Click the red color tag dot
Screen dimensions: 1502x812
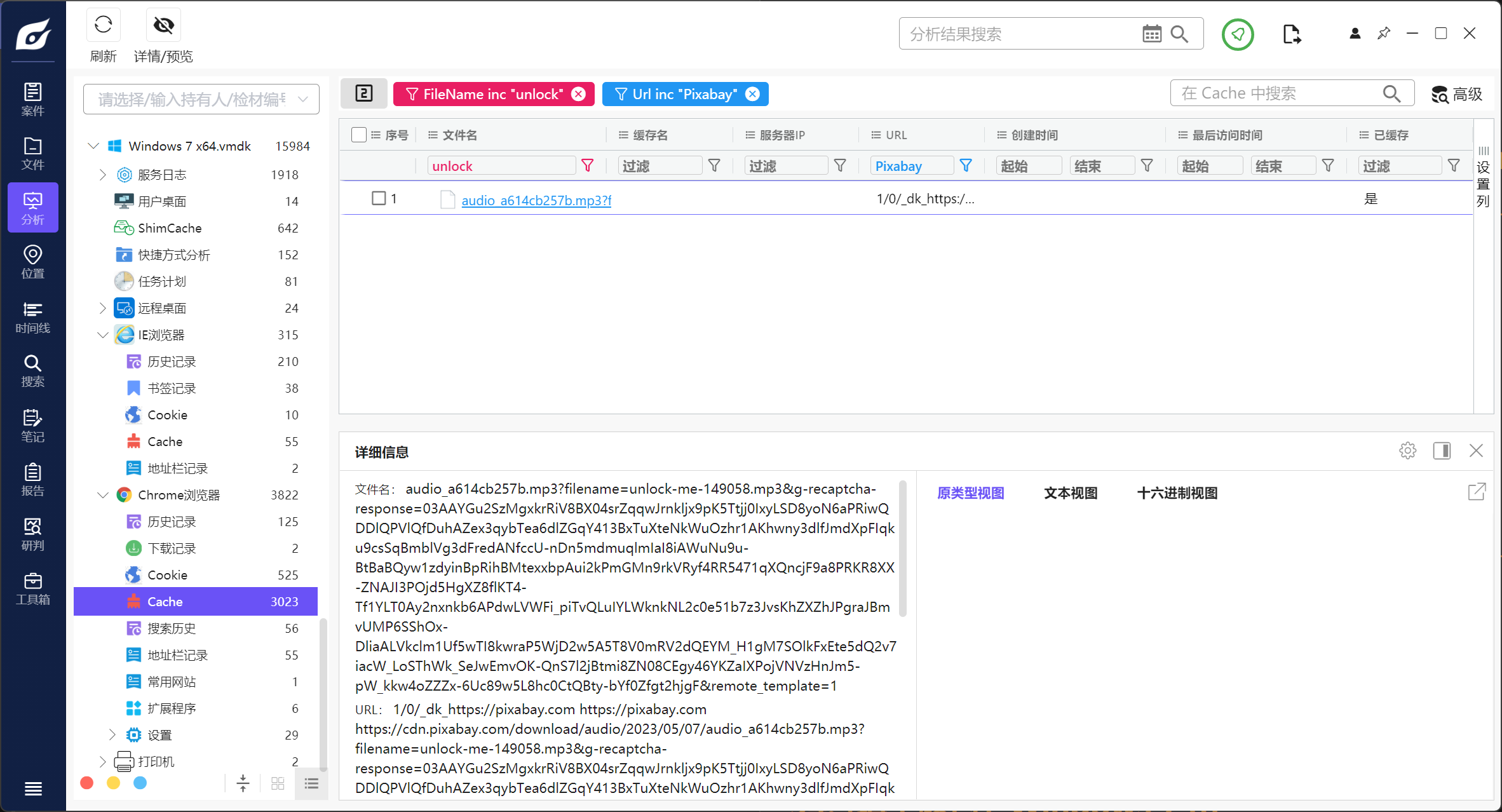point(87,783)
